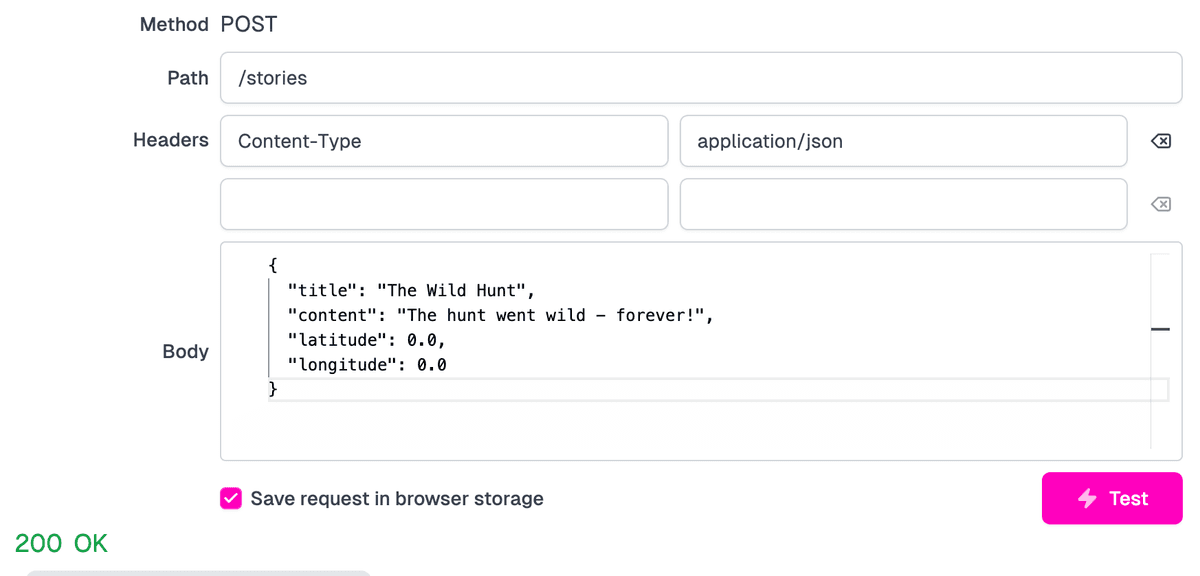1200x576 pixels.
Task: Edit the application/json header value field
Action: pyautogui.click(x=902, y=141)
